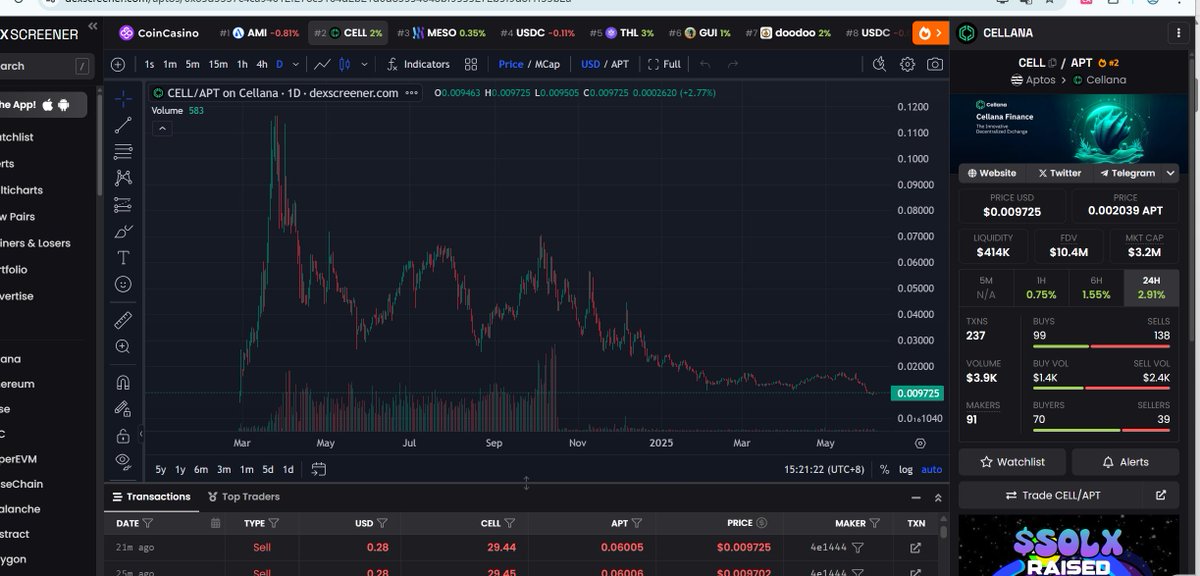
Task: Toggle the magnet mode icon
Action: 123,382
